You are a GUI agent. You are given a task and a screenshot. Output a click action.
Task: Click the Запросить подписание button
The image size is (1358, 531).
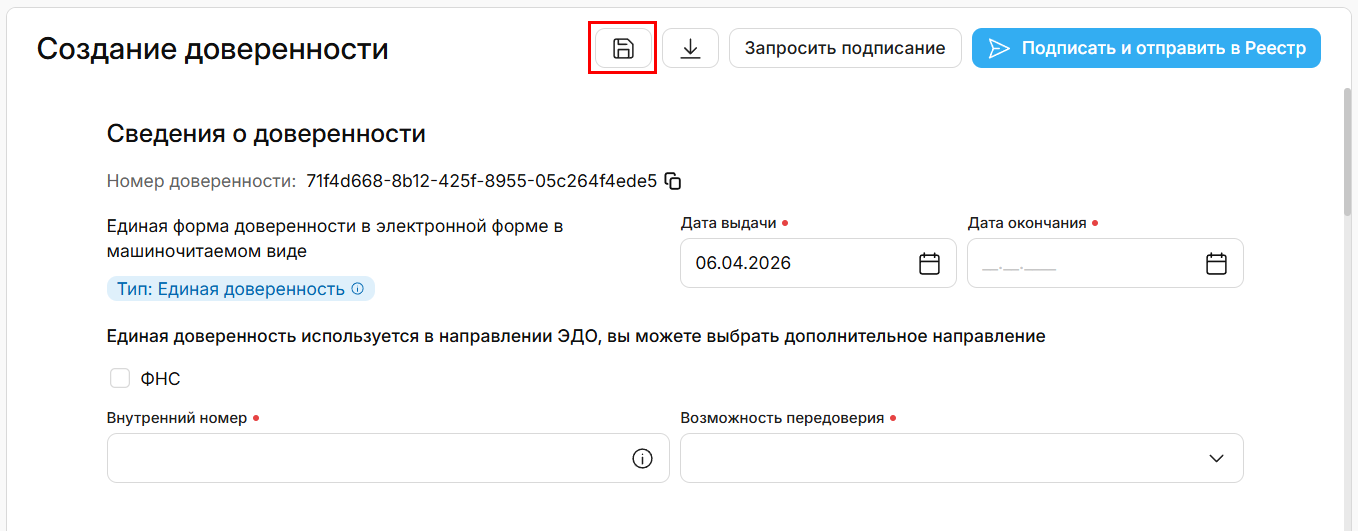click(x=845, y=48)
